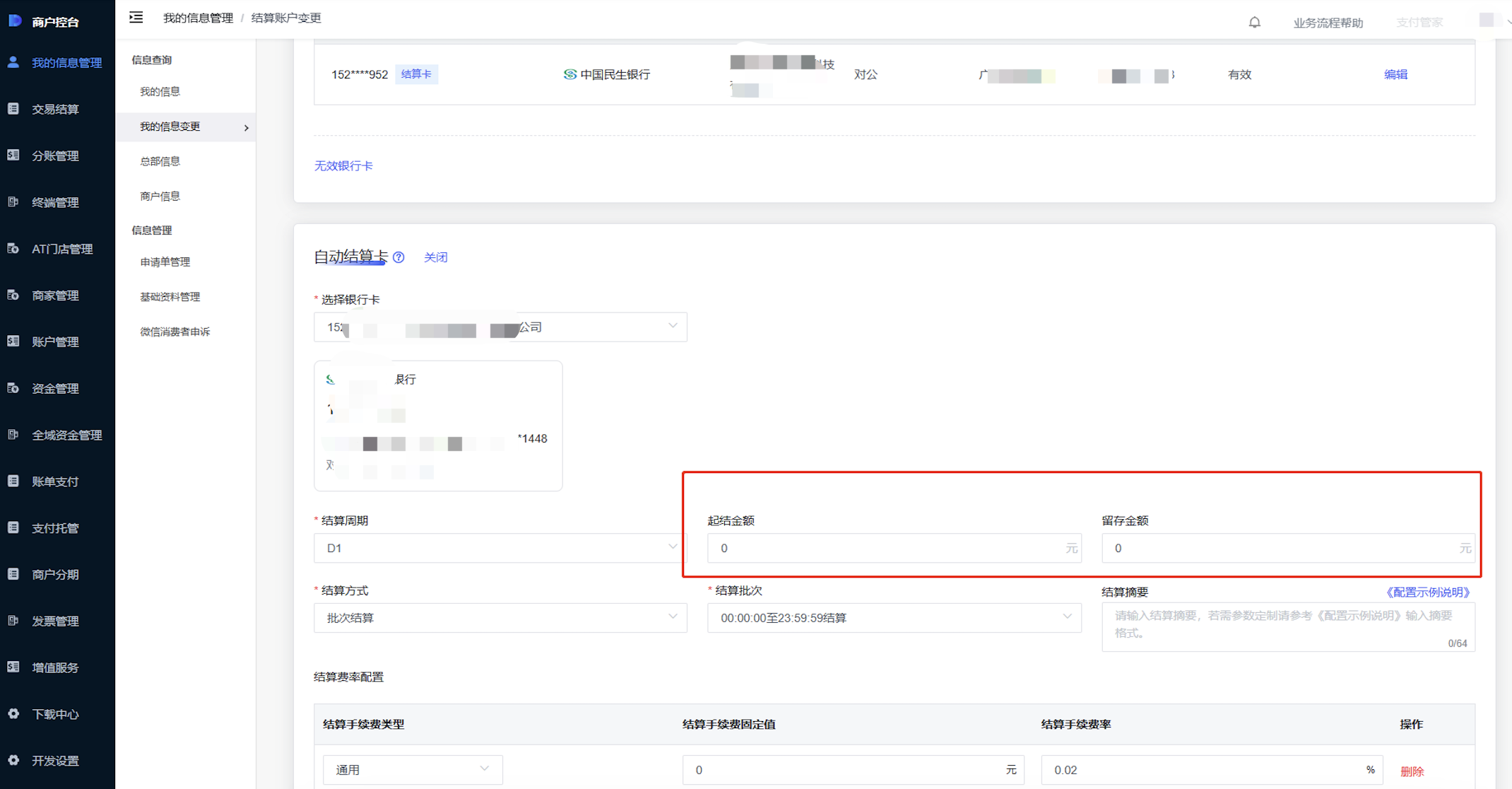
Task: Click the 编辑 link for 中国民生银行 card
Action: tap(1395, 74)
